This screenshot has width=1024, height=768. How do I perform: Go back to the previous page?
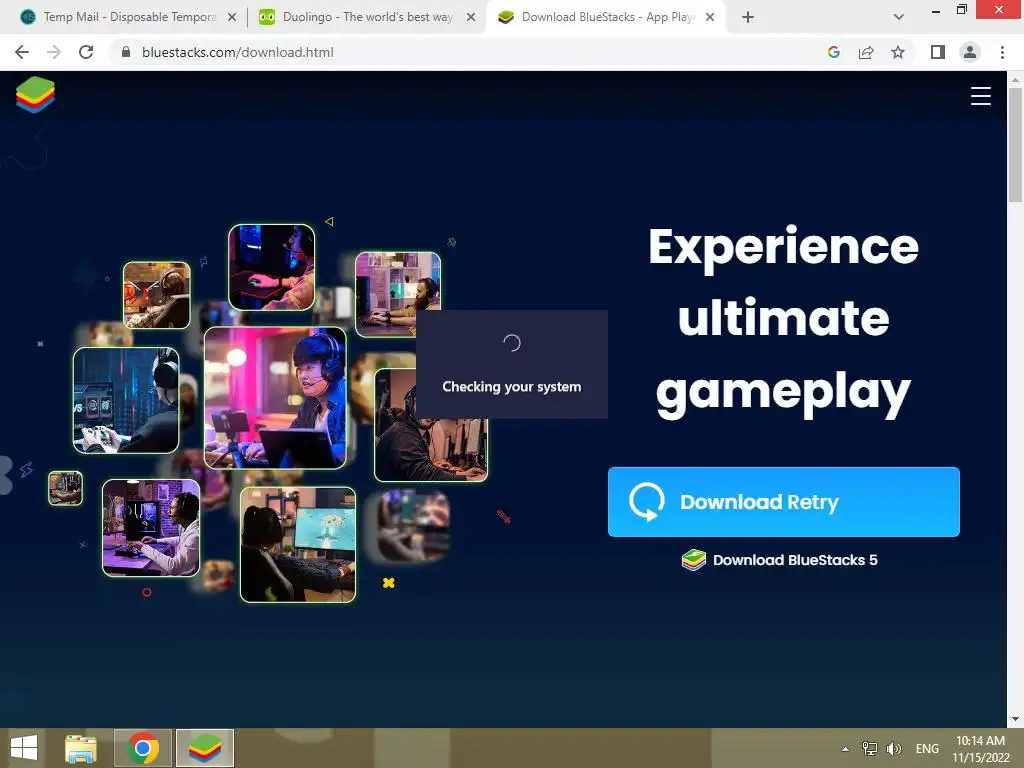click(x=22, y=52)
